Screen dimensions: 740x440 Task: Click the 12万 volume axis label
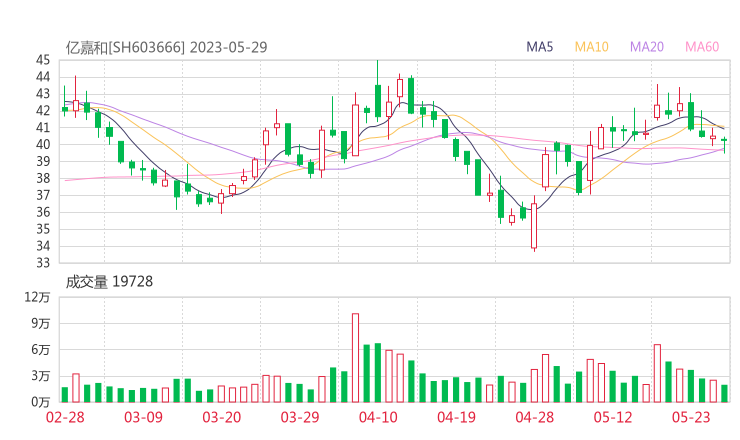(38, 297)
